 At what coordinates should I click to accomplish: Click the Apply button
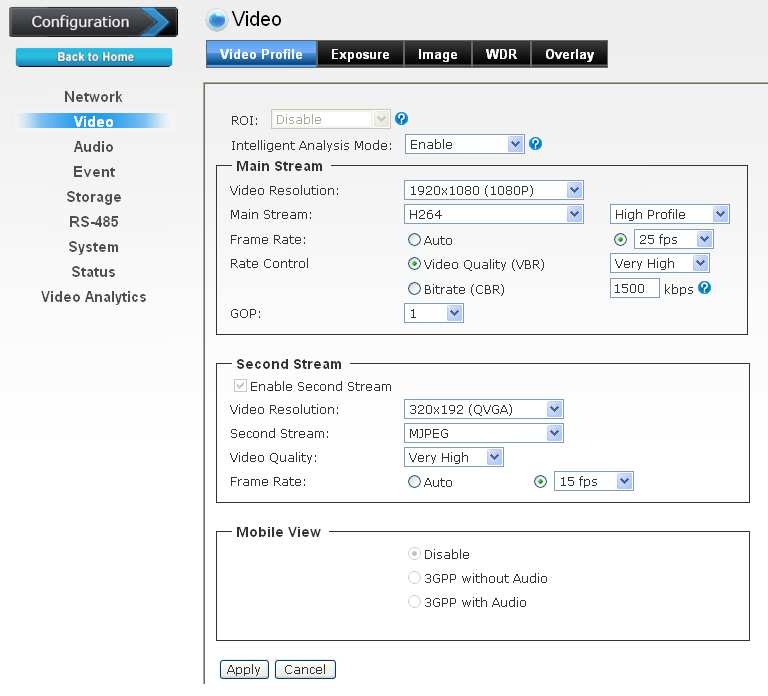[244, 669]
